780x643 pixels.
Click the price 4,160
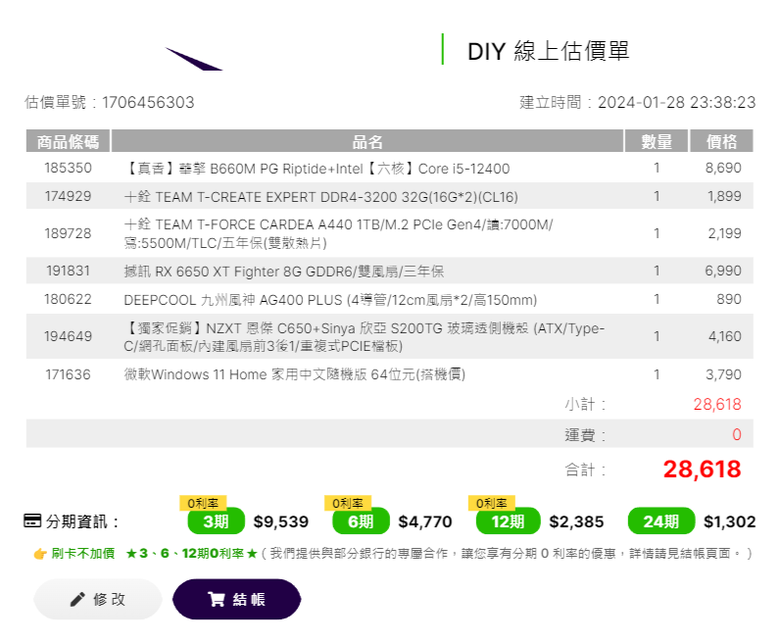pyautogui.click(x=725, y=337)
